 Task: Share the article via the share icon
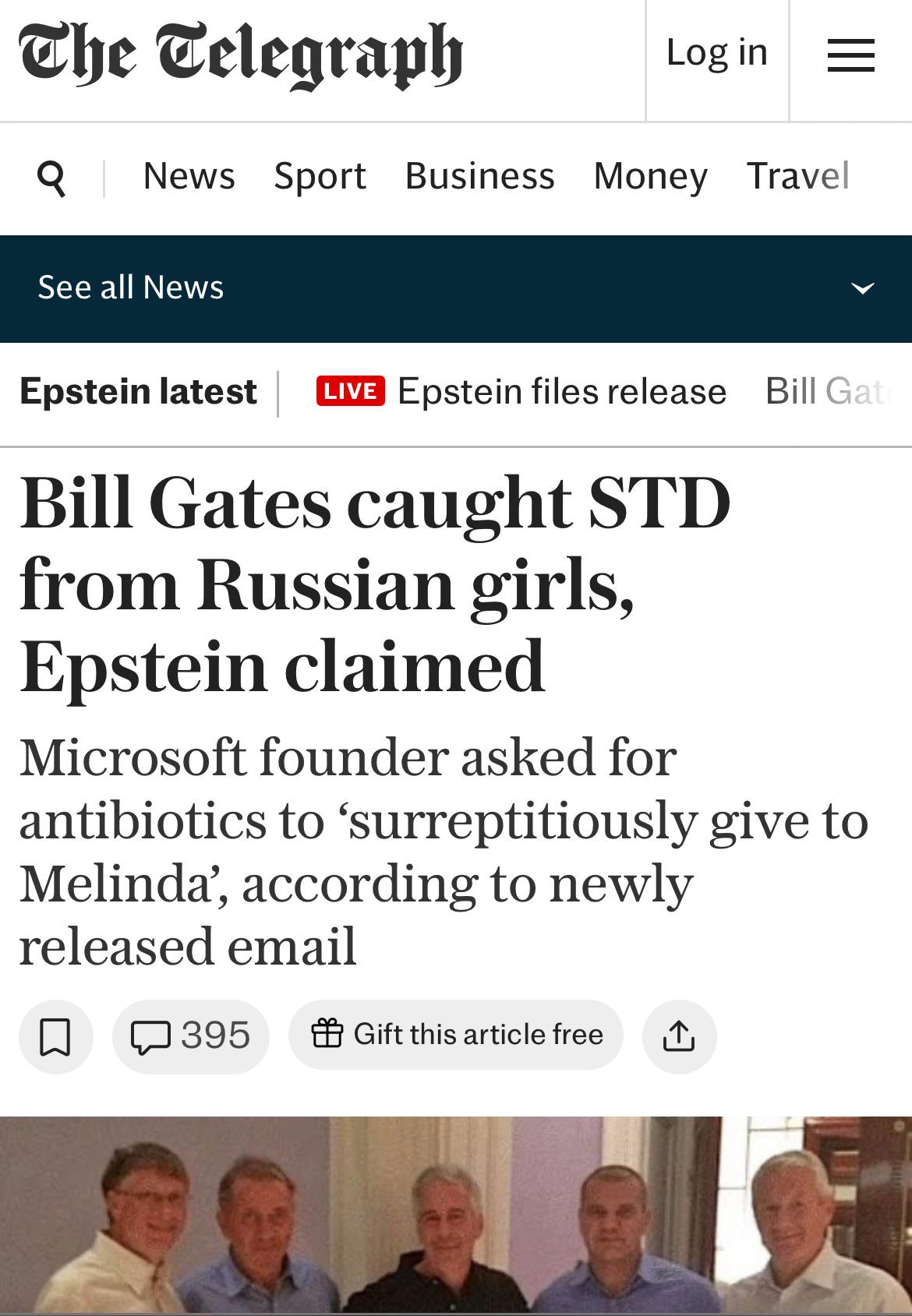pyautogui.click(x=679, y=1036)
